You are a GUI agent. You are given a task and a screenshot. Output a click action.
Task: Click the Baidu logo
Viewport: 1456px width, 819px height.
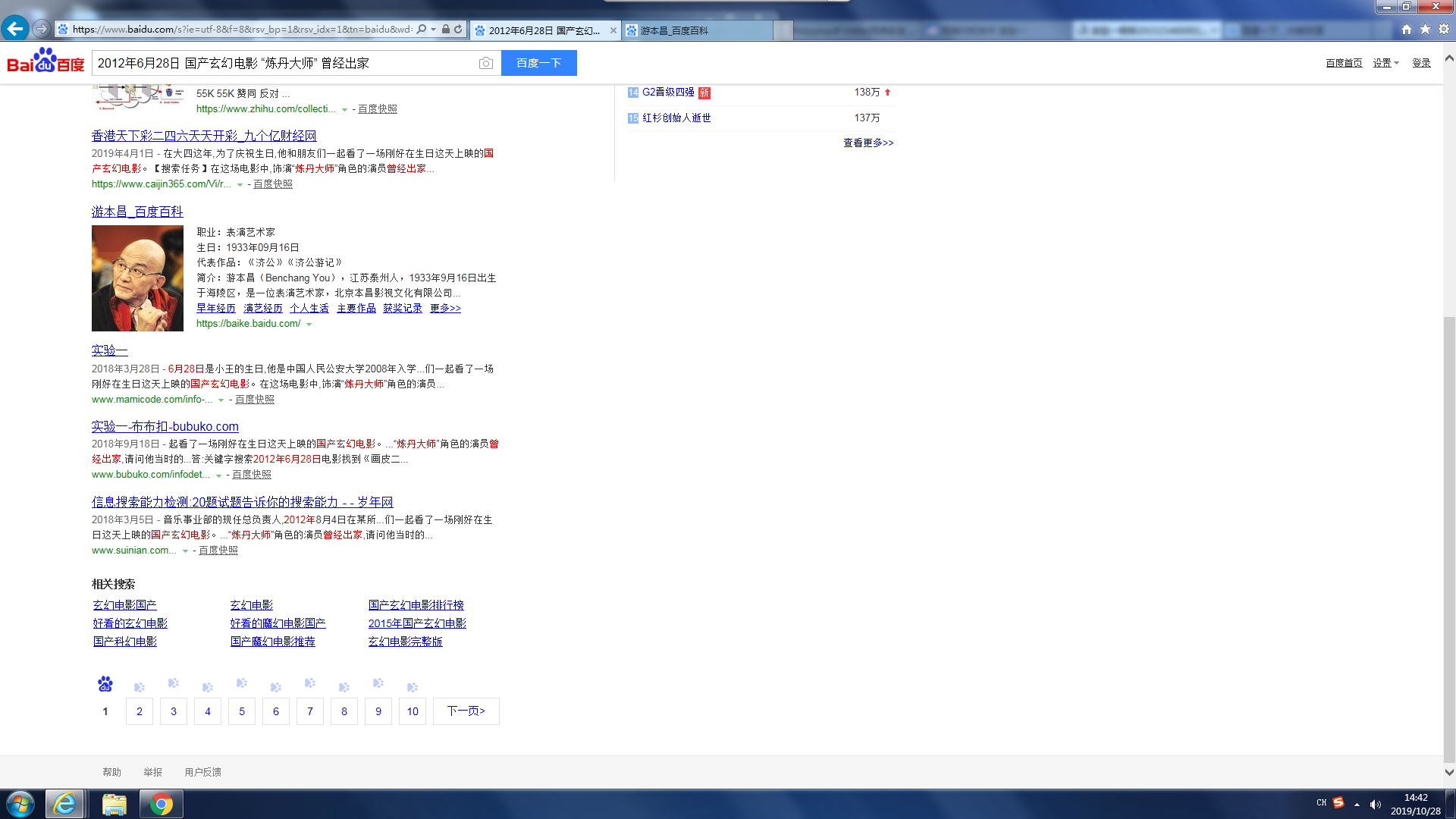tap(45, 62)
